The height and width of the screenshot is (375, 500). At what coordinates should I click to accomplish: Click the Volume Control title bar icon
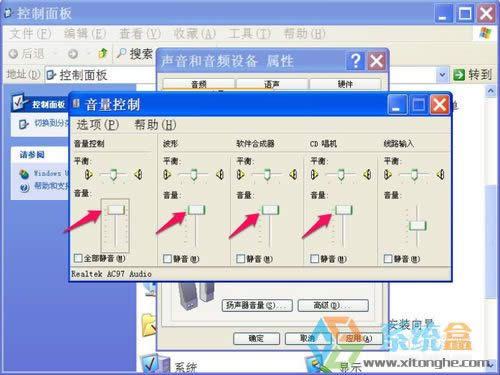[76, 104]
